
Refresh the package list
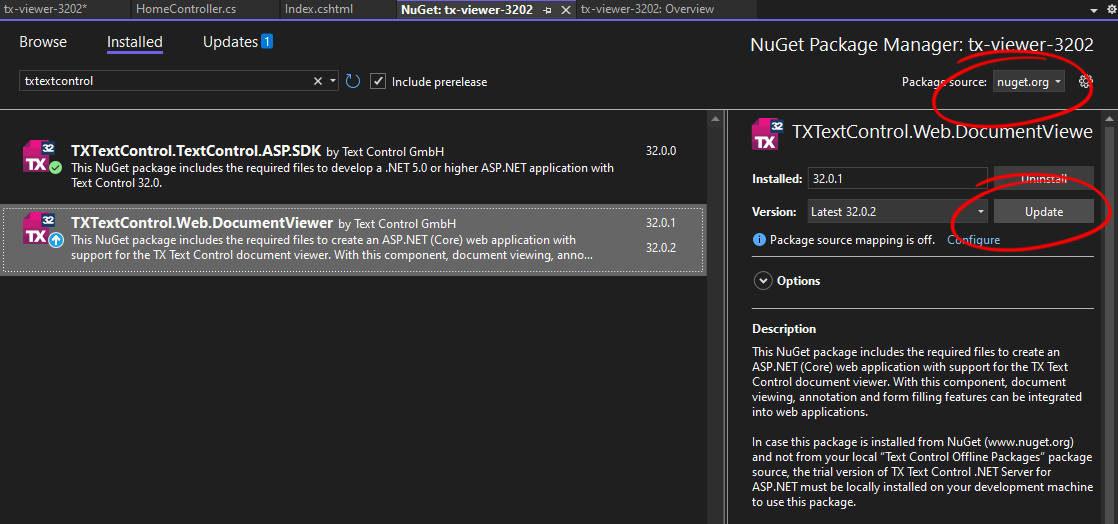[353, 81]
